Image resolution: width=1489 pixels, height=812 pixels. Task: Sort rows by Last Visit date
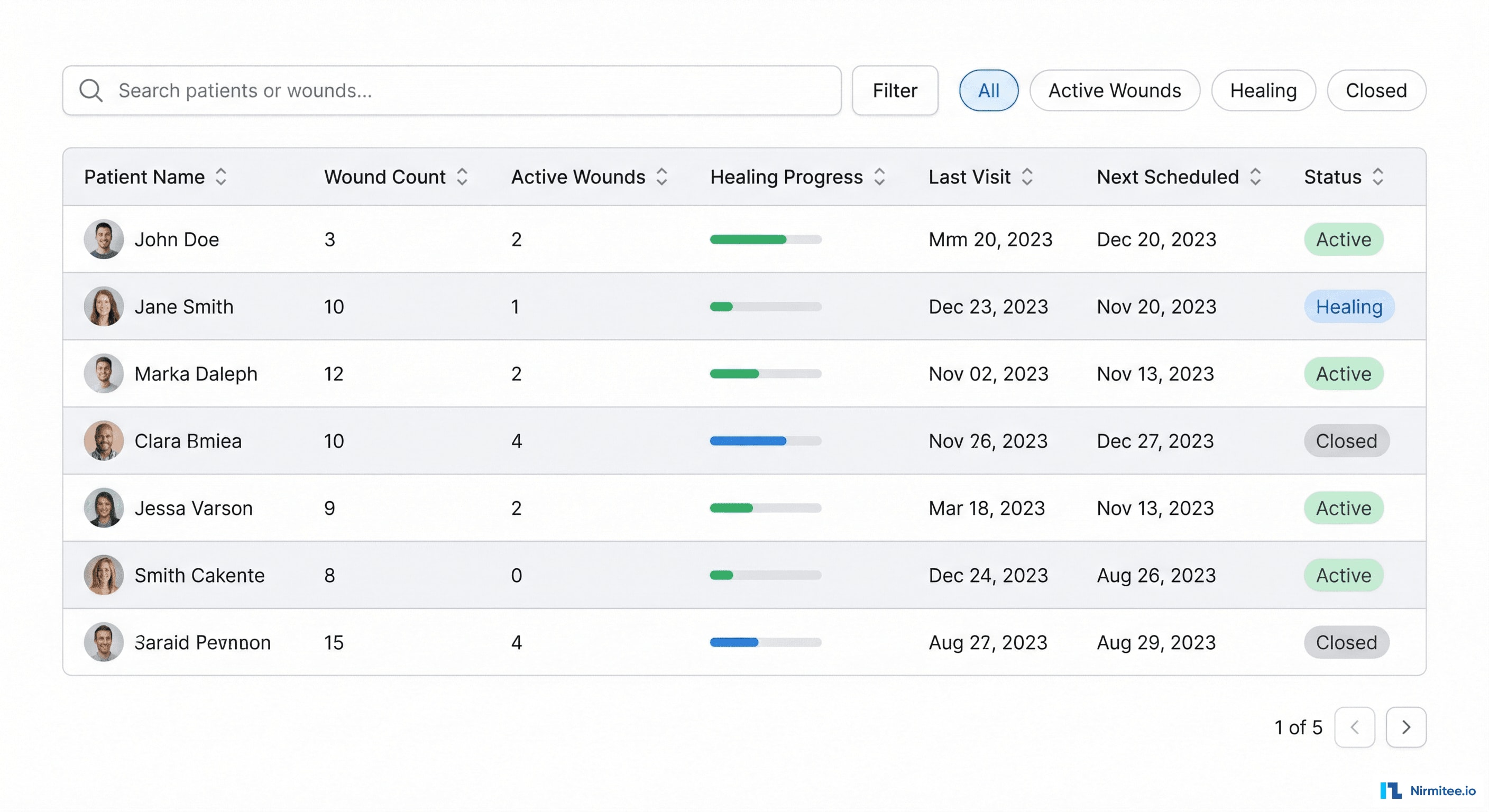pyautogui.click(x=1028, y=177)
